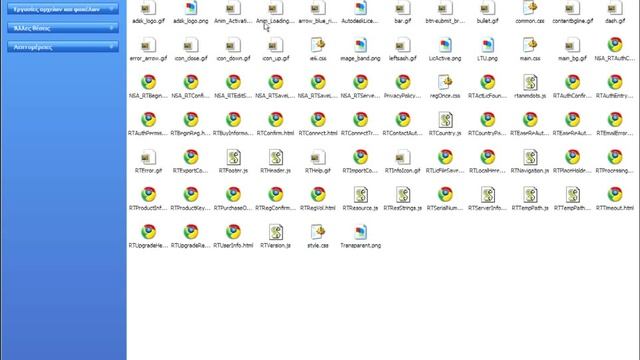The height and width of the screenshot is (360, 640).
Task: Select the NSA_RTEditS... Chrome file
Action: coord(233,82)
